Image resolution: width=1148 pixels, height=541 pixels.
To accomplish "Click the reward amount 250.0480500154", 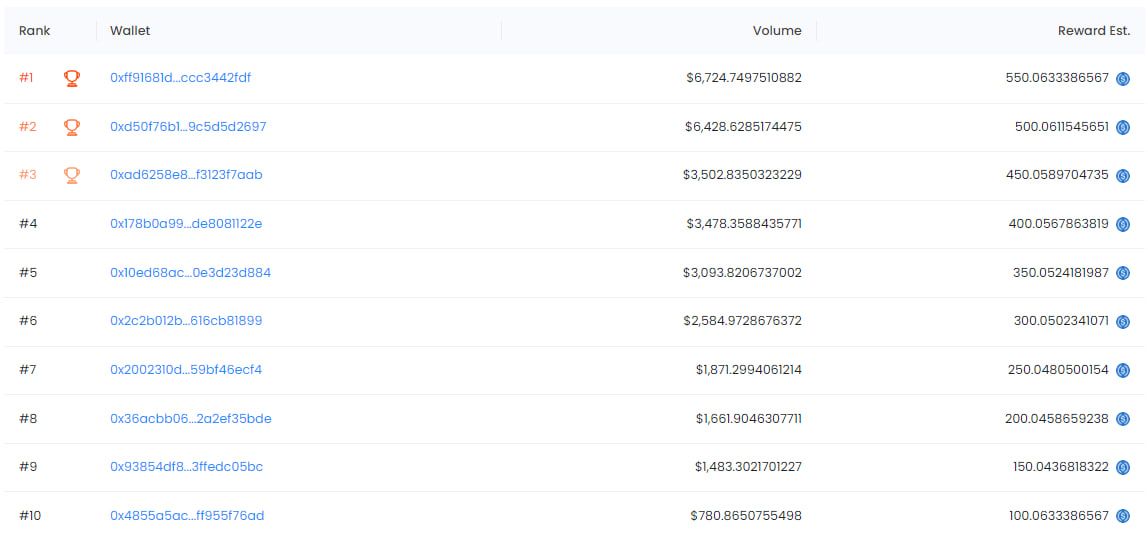I will (1059, 370).
